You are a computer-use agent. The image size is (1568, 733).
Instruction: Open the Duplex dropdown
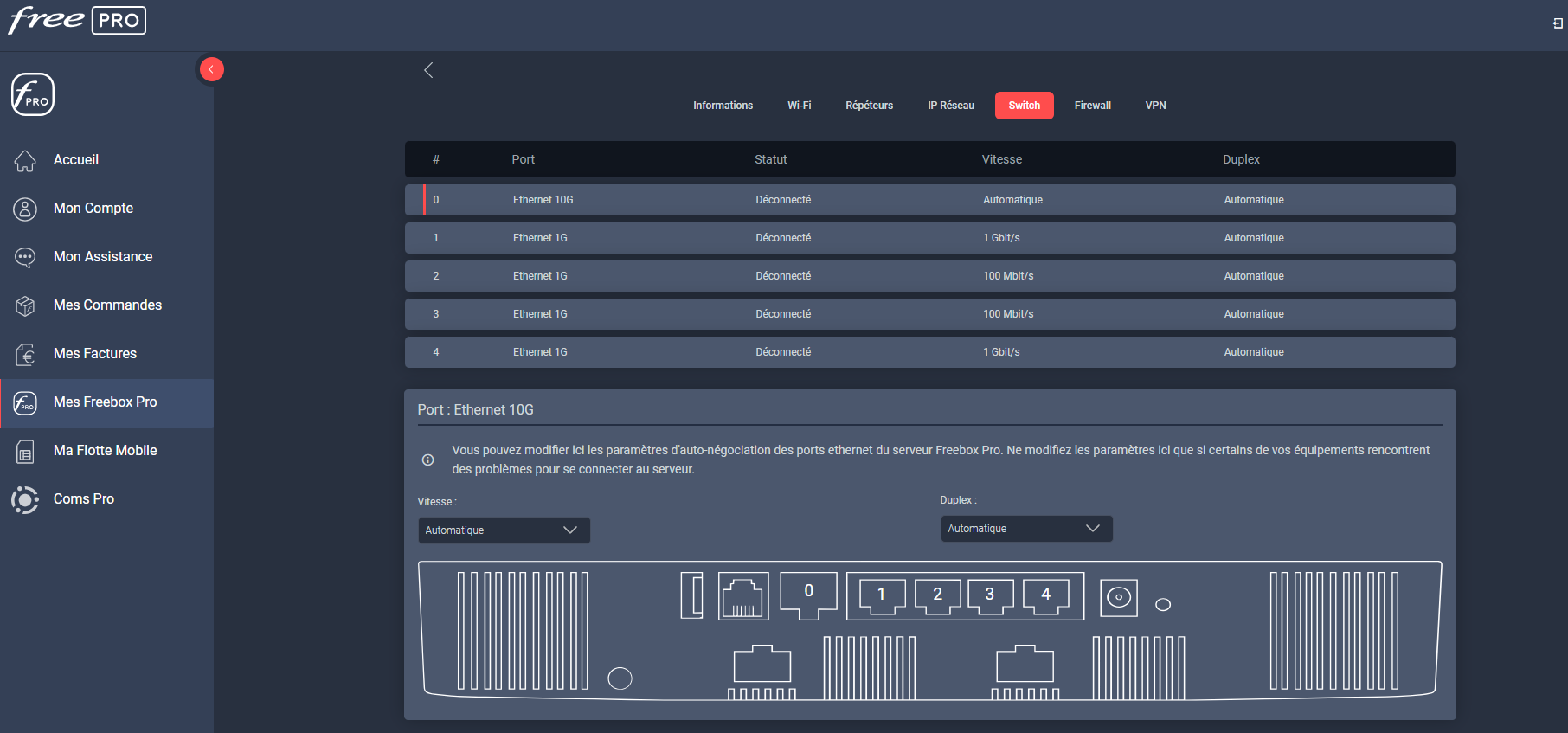1026,529
